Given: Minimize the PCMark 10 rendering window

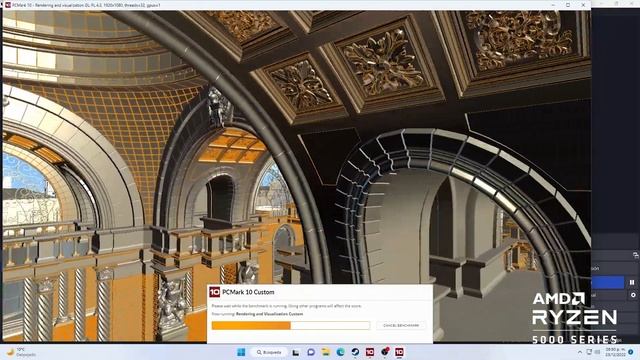Looking at the screenshot, I should [553, 5].
